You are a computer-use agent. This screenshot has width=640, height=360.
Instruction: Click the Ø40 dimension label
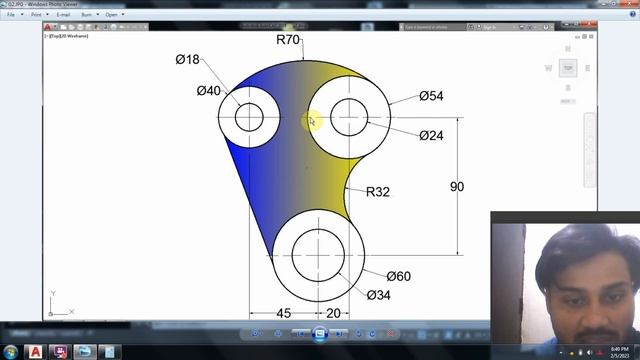(x=209, y=91)
